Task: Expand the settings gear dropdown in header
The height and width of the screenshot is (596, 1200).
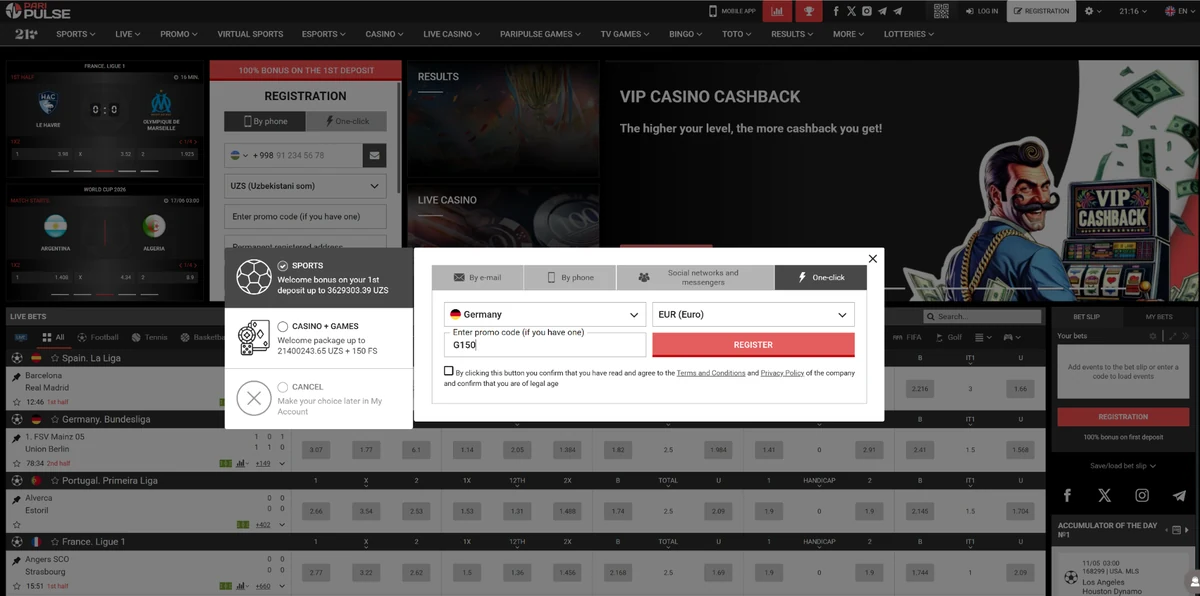Action: point(1093,11)
